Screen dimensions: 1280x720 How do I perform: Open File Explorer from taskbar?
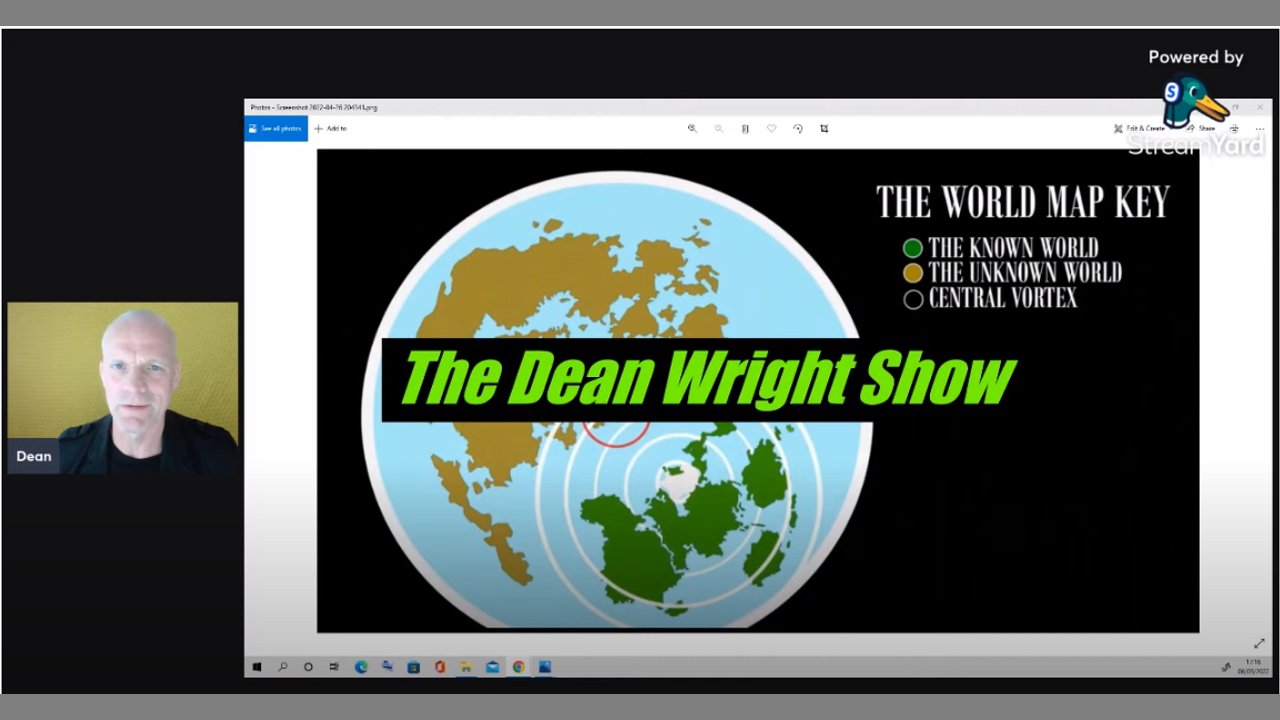point(466,667)
